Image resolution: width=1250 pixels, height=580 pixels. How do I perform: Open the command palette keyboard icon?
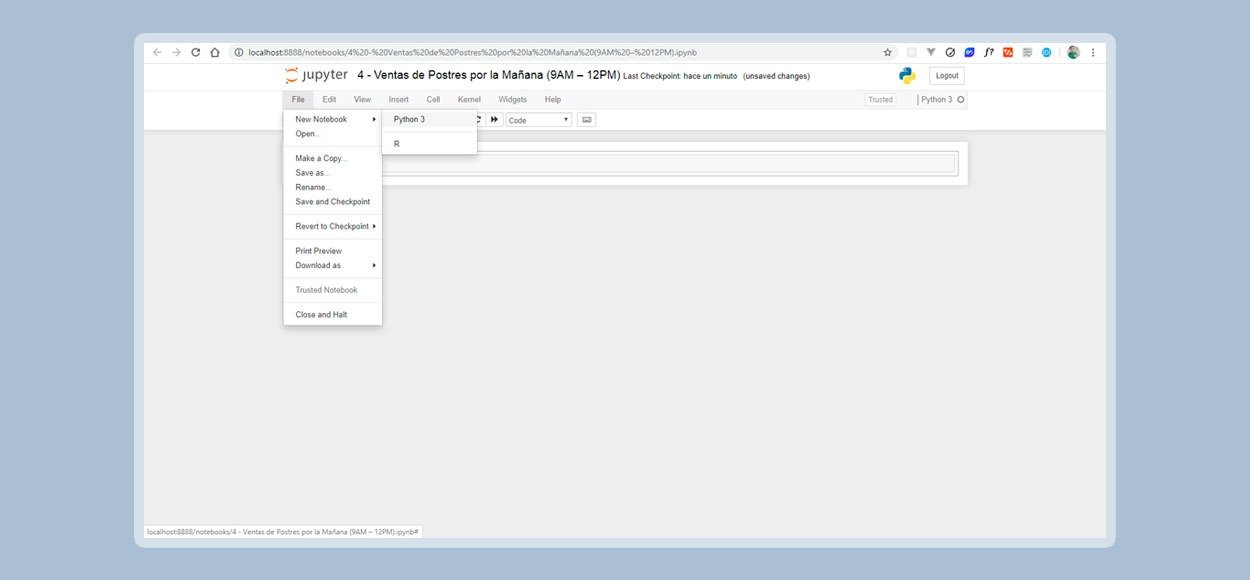[x=586, y=120]
